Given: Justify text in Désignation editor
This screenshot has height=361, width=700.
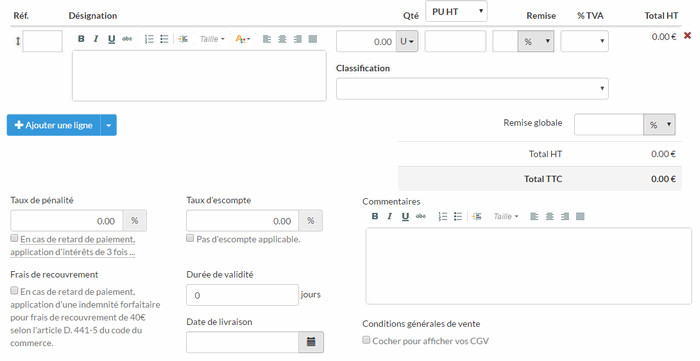Looking at the screenshot, I should click(312, 39).
